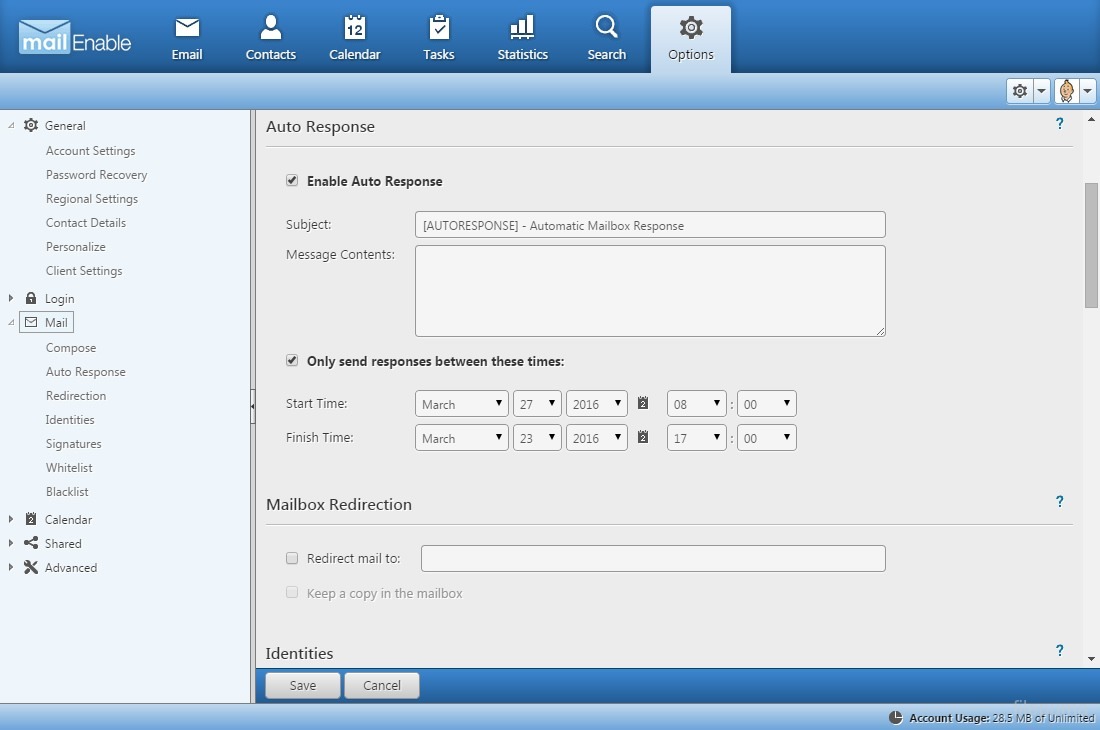Screen dimensions: 1100x730
Task: Open Finish Time calendar picker icon
Action: [643, 437]
